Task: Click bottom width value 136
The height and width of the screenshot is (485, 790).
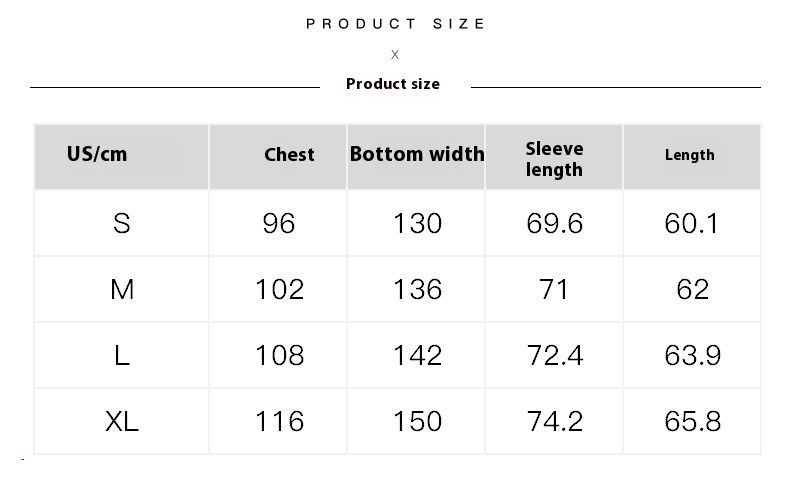Action: 417,290
